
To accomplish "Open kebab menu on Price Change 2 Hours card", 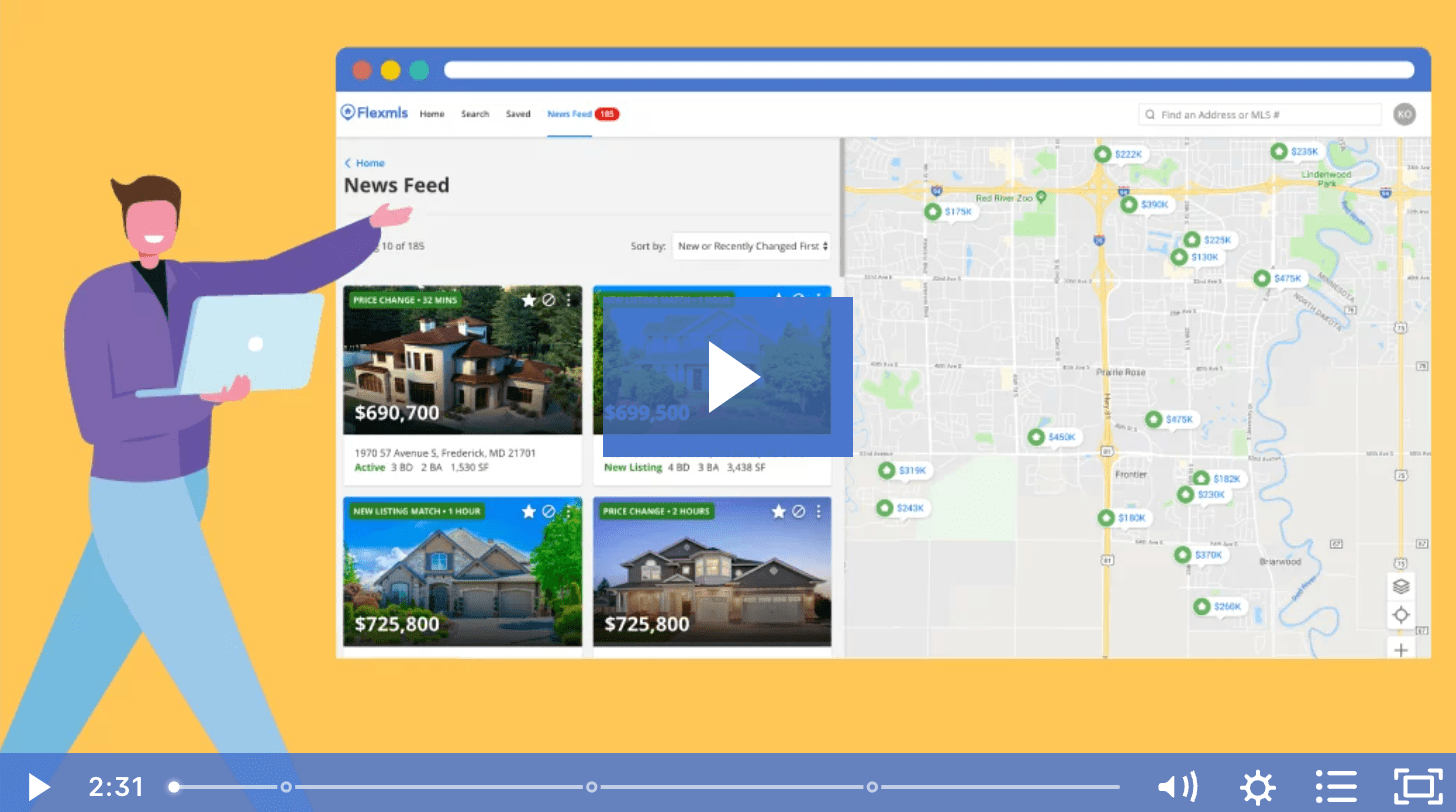I will coord(818,511).
